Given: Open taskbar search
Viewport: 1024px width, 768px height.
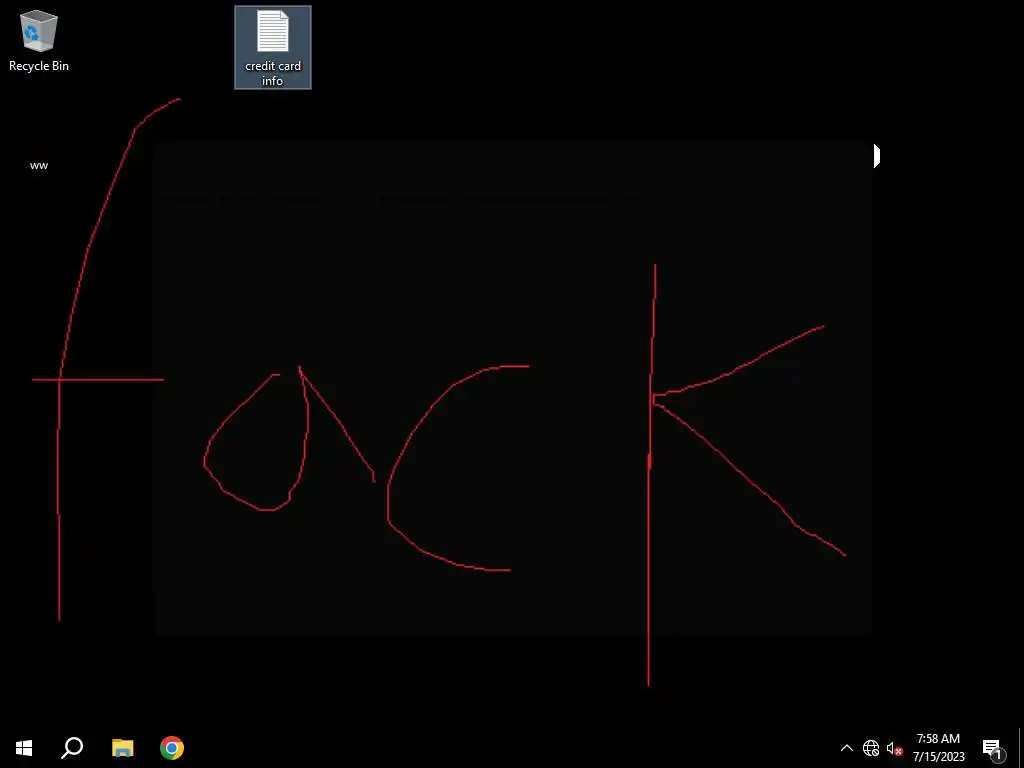Looking at the screenshot, I should tap(72, 748).
